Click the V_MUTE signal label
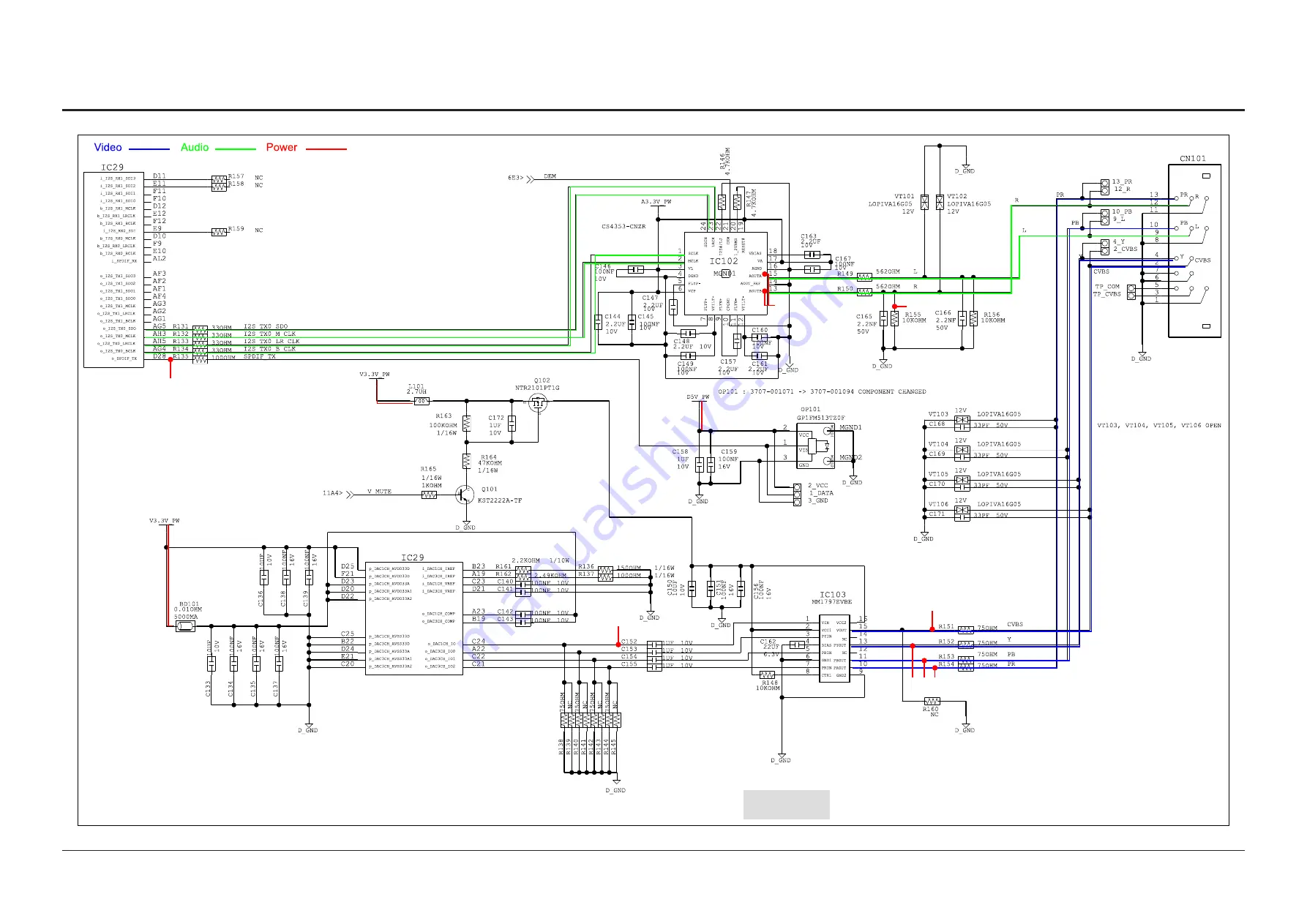 (x=379, y=492)
